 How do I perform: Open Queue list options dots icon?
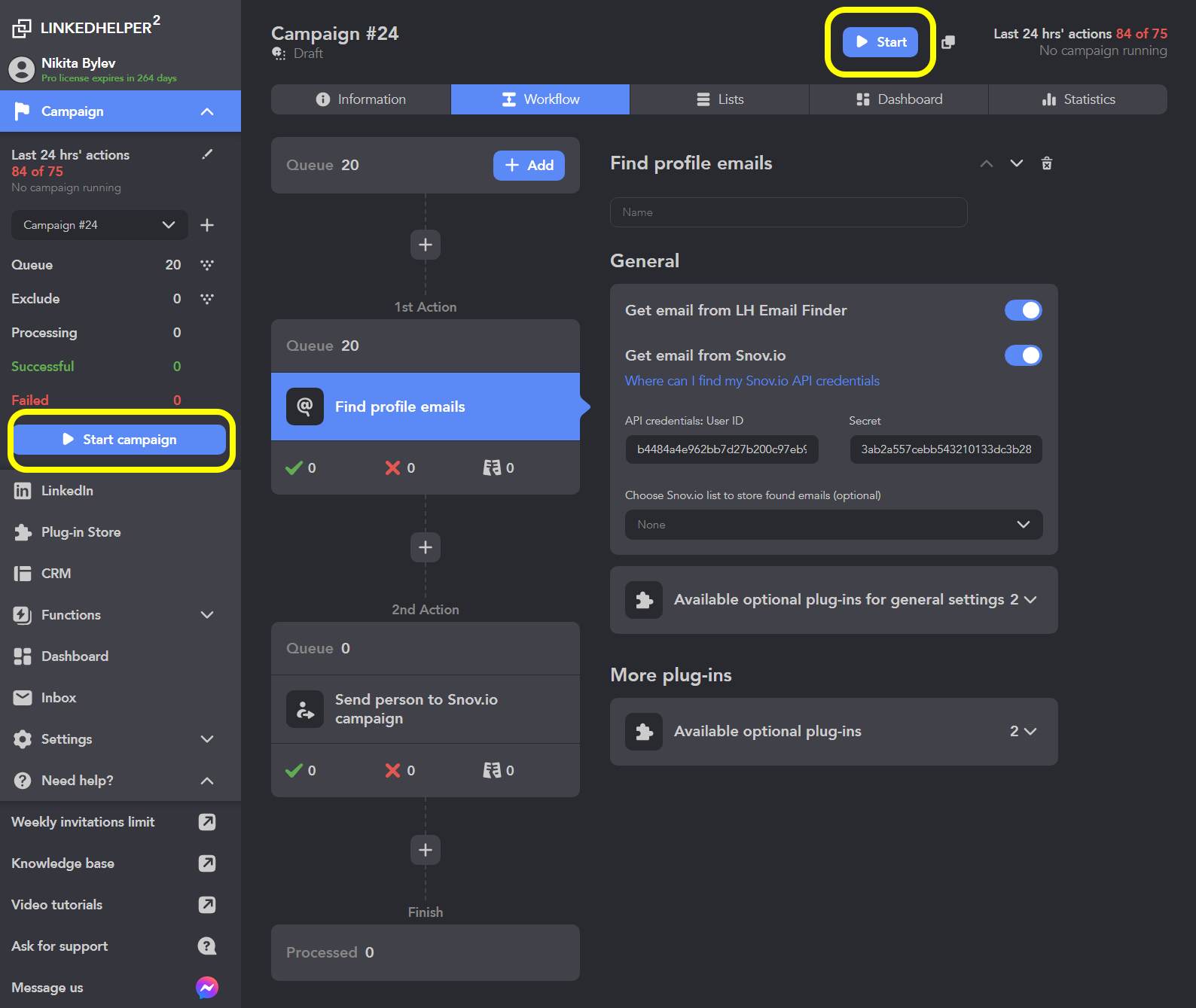click(x=207, y=265)
